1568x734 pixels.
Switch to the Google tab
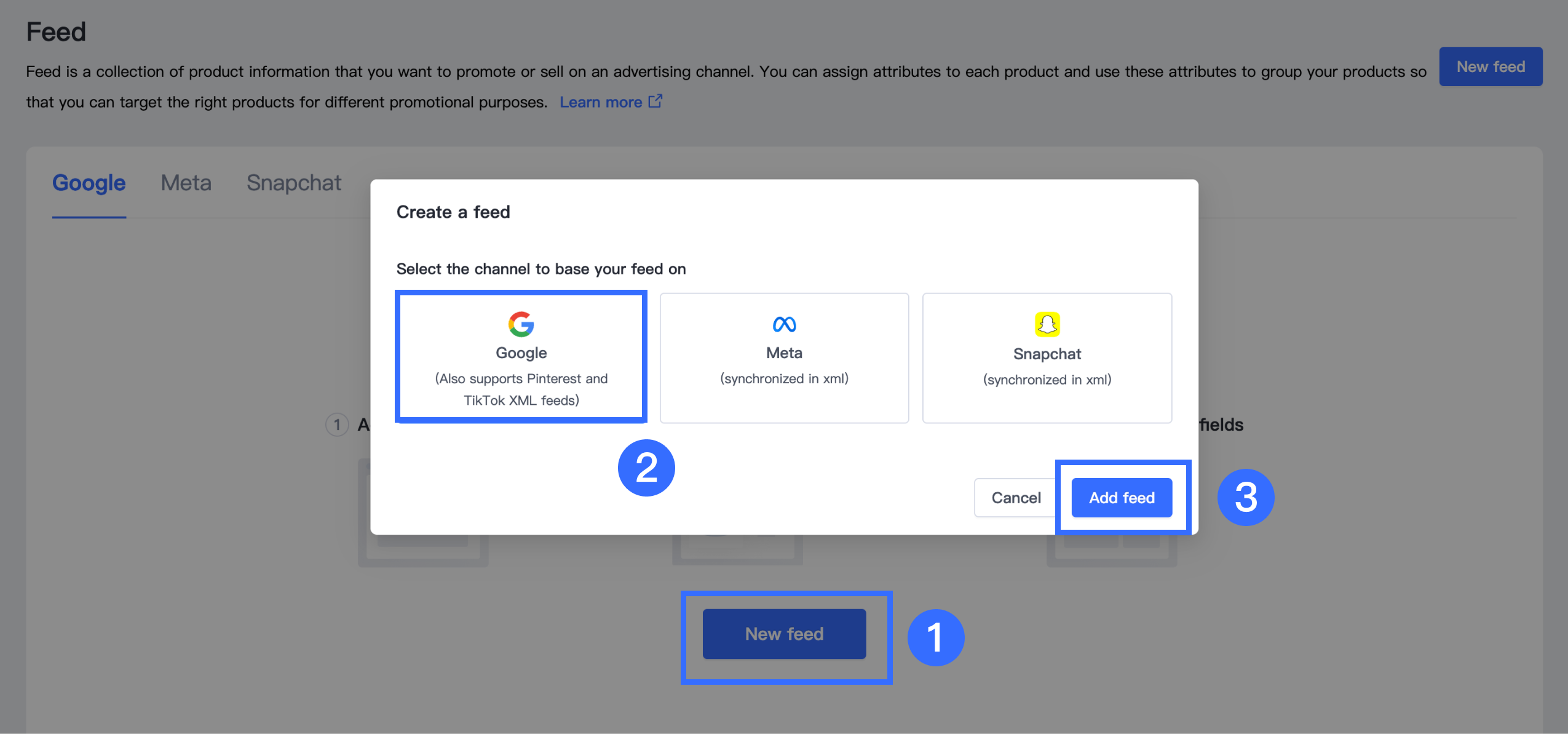(x=89, y=183)
